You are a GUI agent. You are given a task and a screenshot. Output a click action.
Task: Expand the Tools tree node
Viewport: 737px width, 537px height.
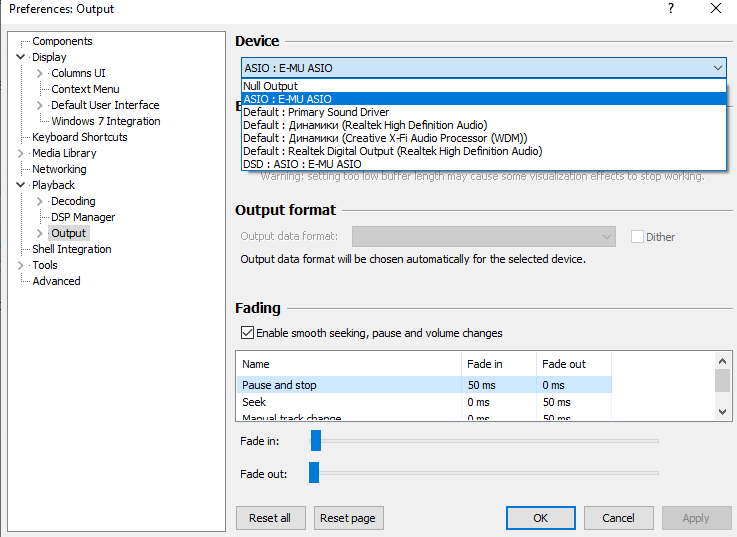click(21, 265)
